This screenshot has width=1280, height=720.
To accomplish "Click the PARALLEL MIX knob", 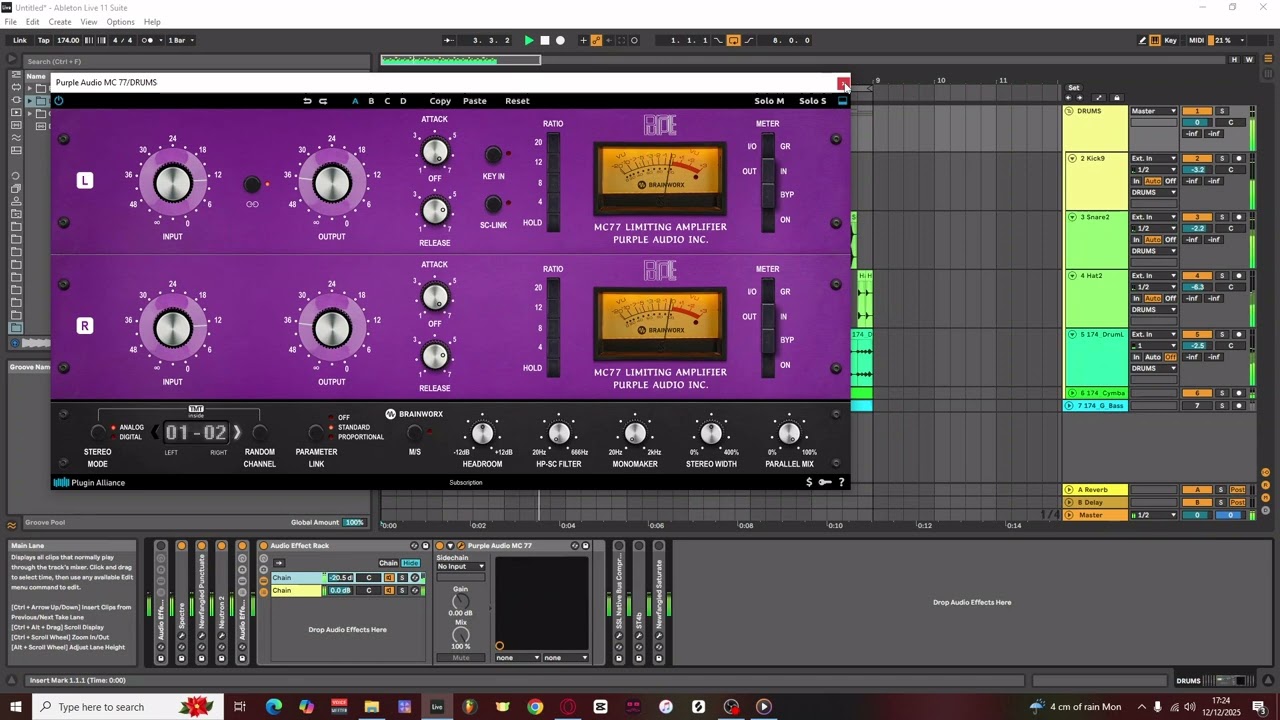I will point(789,433).
